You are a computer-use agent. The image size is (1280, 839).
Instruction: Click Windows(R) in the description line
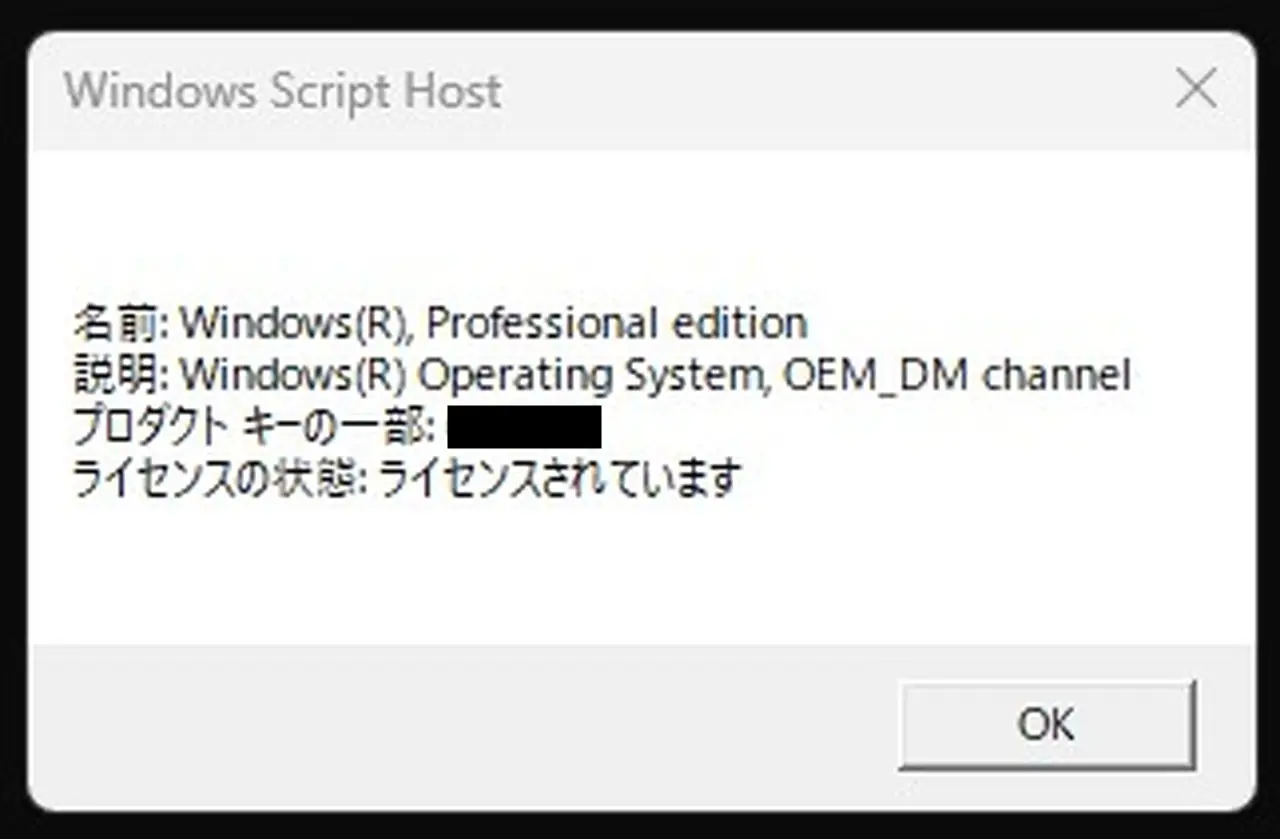pyautogui.click(x=294, y=375)
